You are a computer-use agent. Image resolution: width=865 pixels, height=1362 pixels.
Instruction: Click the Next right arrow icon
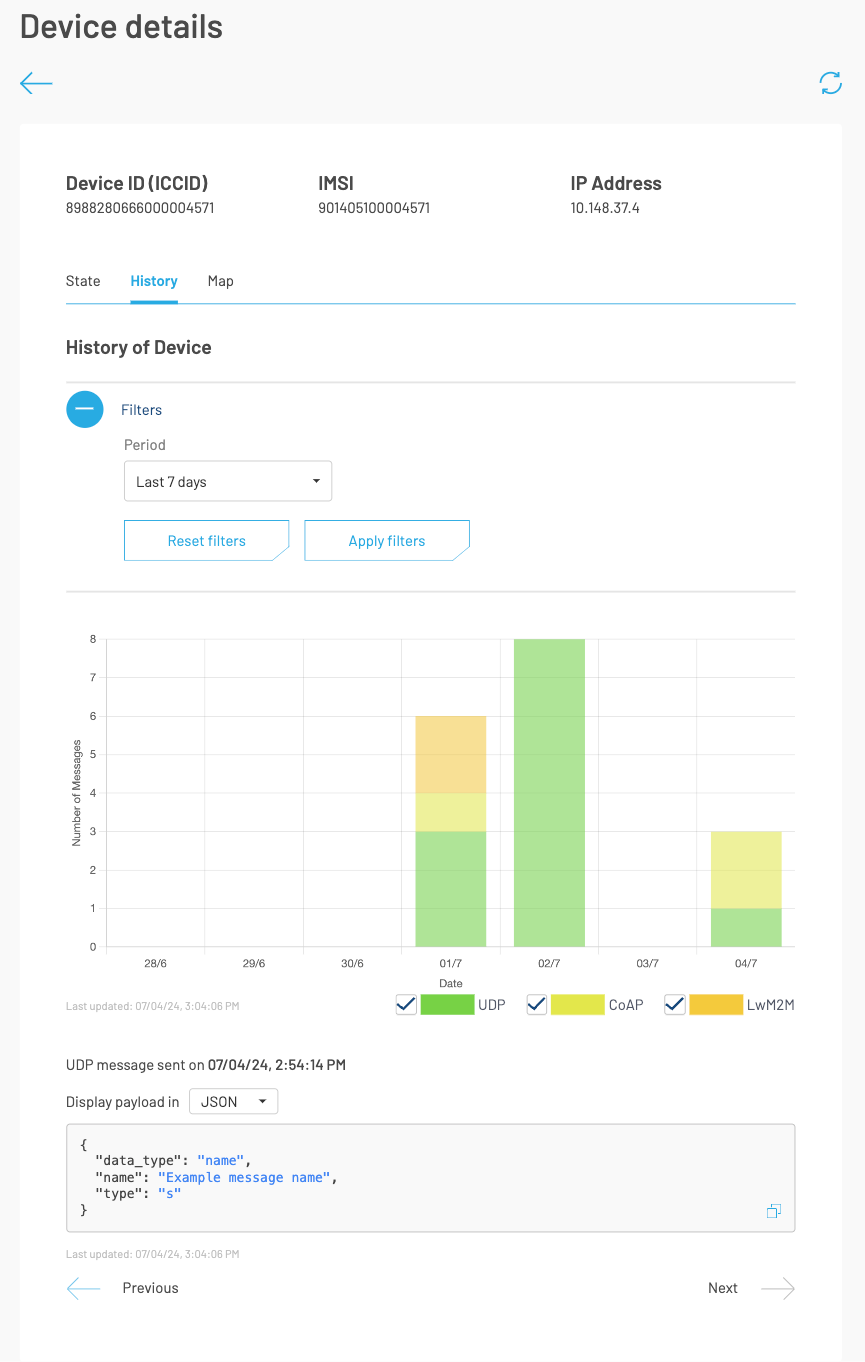point(777,1288)
